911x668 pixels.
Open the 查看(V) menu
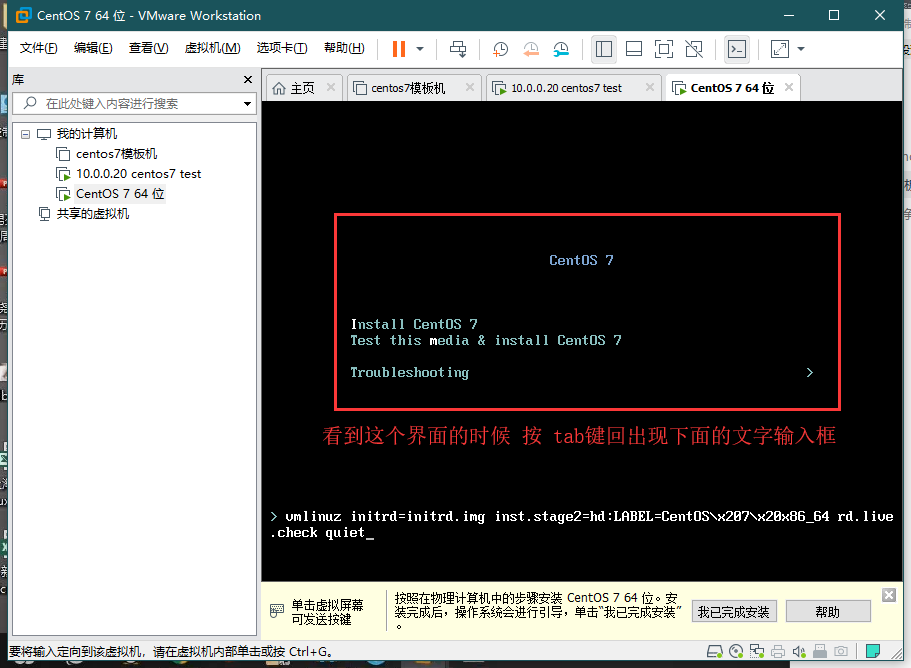click(148, 48)
